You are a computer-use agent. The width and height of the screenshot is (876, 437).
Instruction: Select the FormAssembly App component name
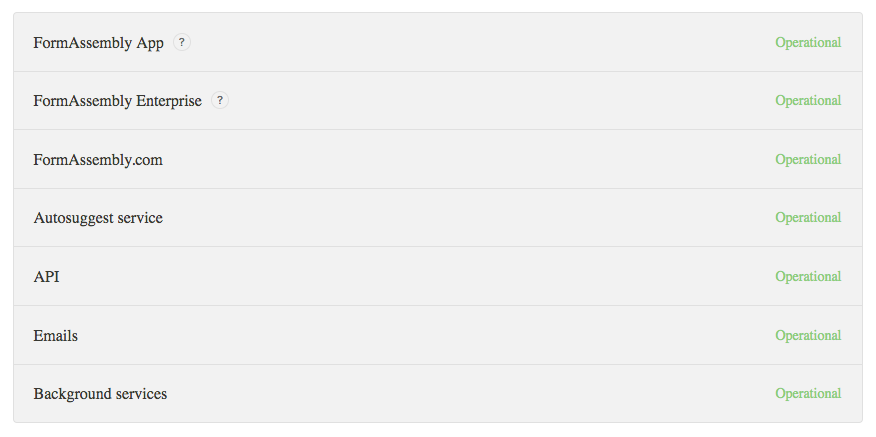pos(98,43)
